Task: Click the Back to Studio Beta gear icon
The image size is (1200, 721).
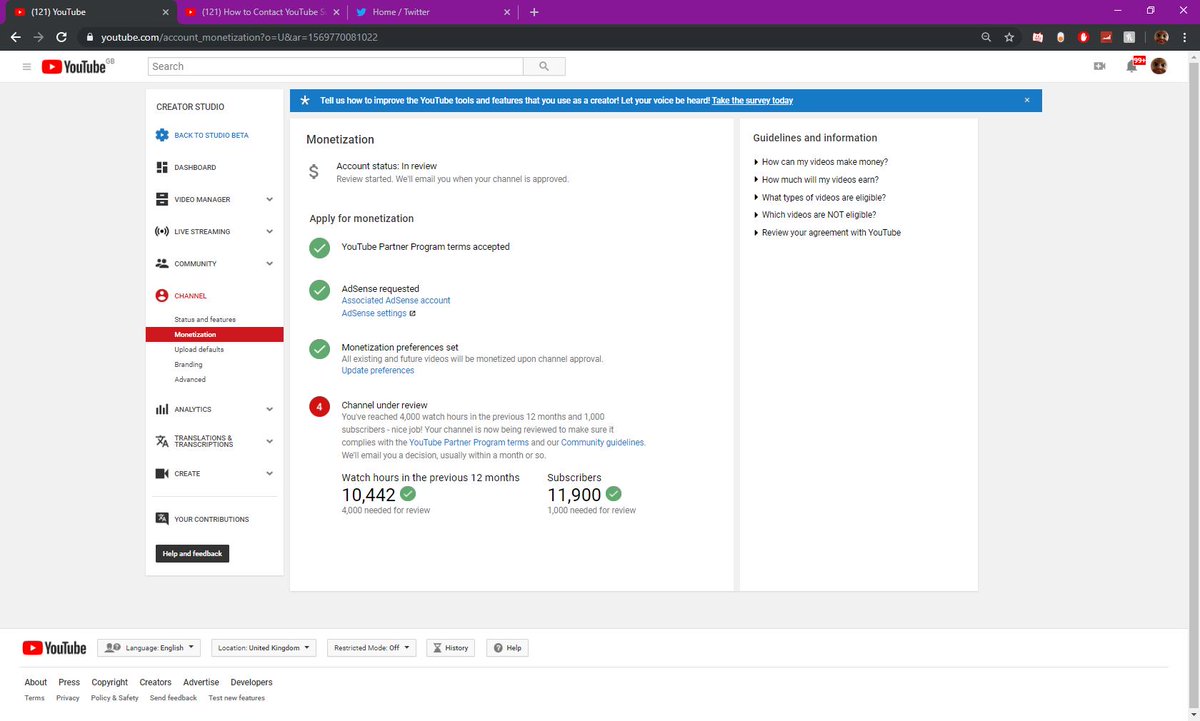Action: click(162, 135)
